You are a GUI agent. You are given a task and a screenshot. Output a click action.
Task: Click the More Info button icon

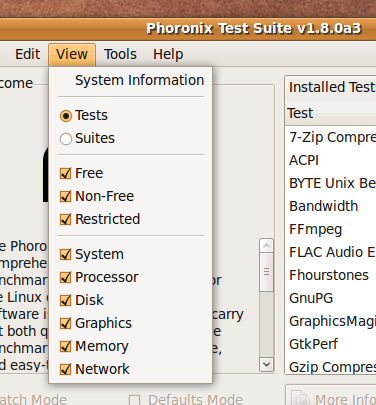tap(301, 398)
